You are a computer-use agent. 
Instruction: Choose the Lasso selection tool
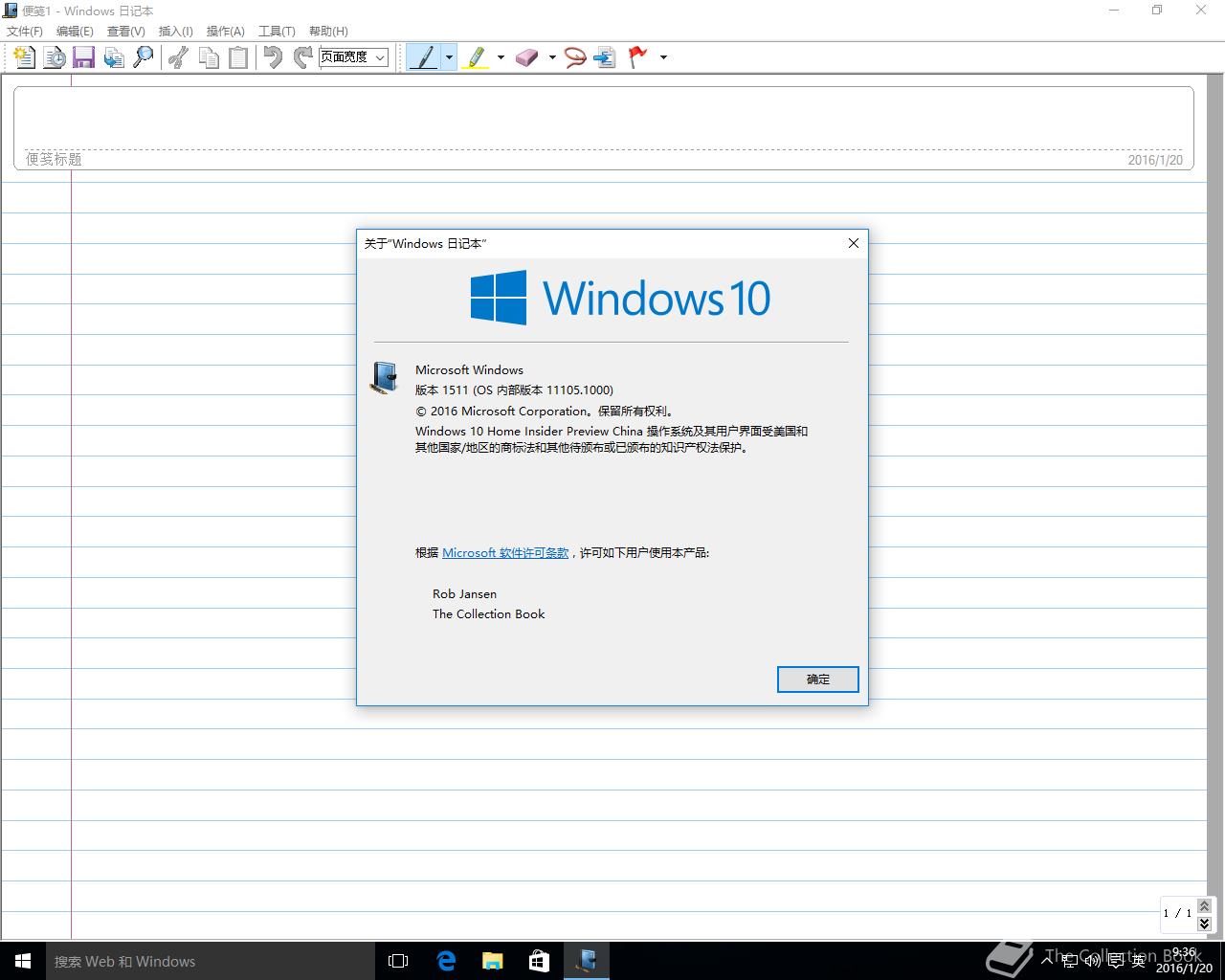[x=575, y=57]
